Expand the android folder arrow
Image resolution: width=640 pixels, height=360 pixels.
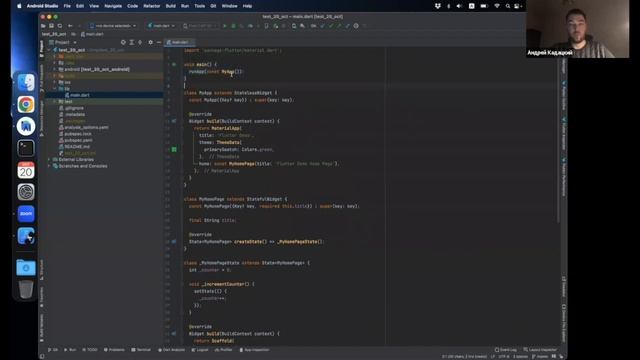(x=55, y=69)
